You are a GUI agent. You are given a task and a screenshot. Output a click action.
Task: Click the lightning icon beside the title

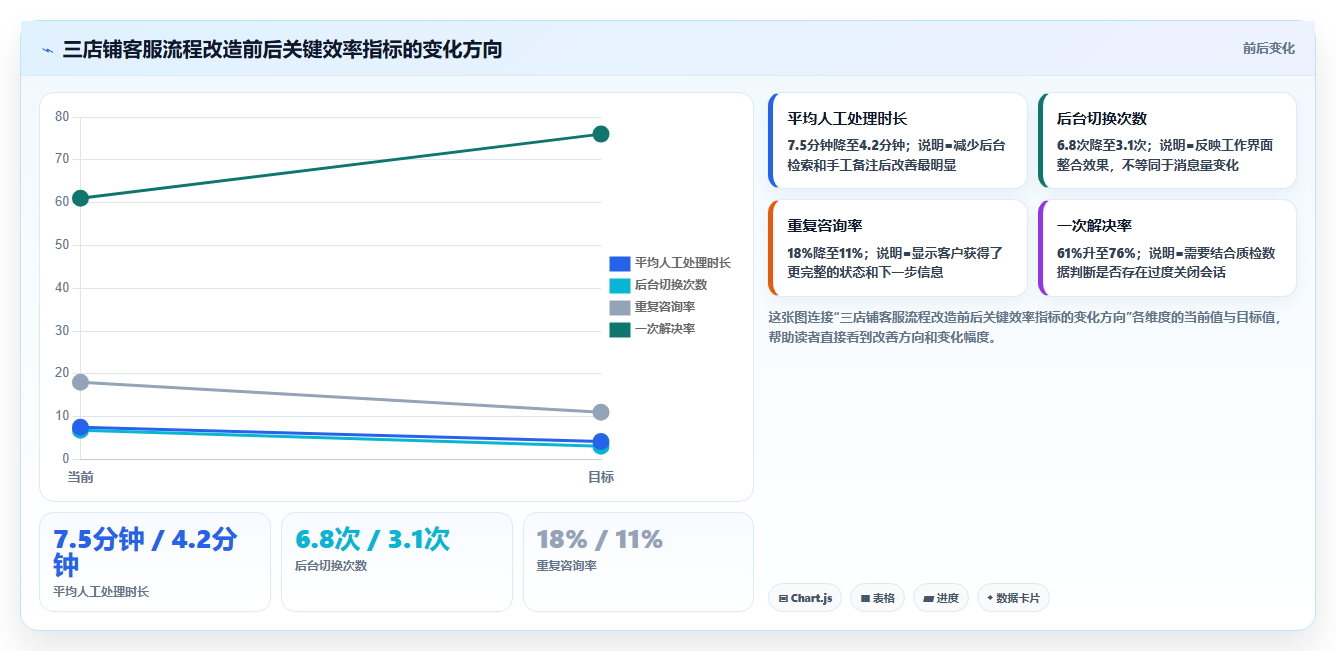click(48, 49)
